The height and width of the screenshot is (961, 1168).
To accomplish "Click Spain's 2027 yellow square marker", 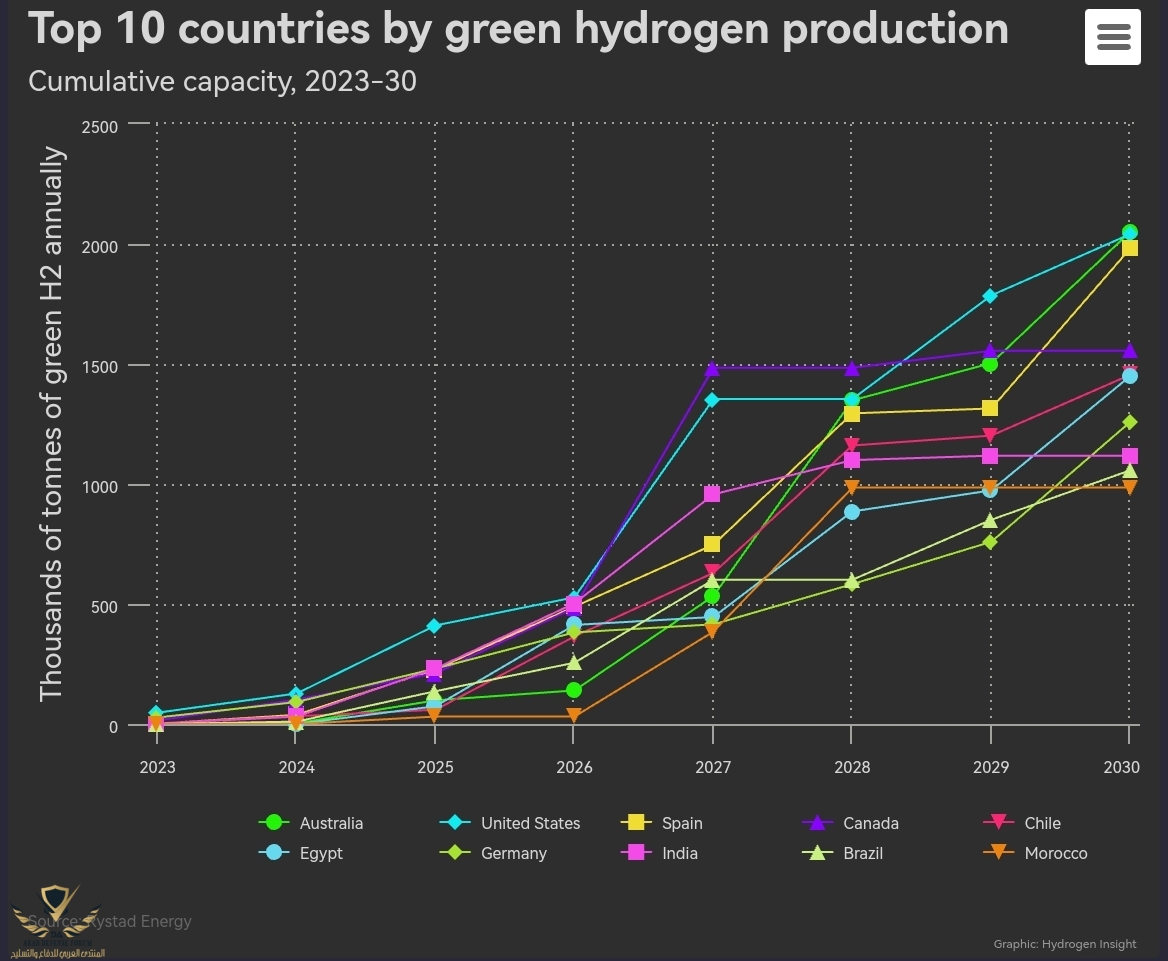I will pyautogui.click(x=712, y=544).
